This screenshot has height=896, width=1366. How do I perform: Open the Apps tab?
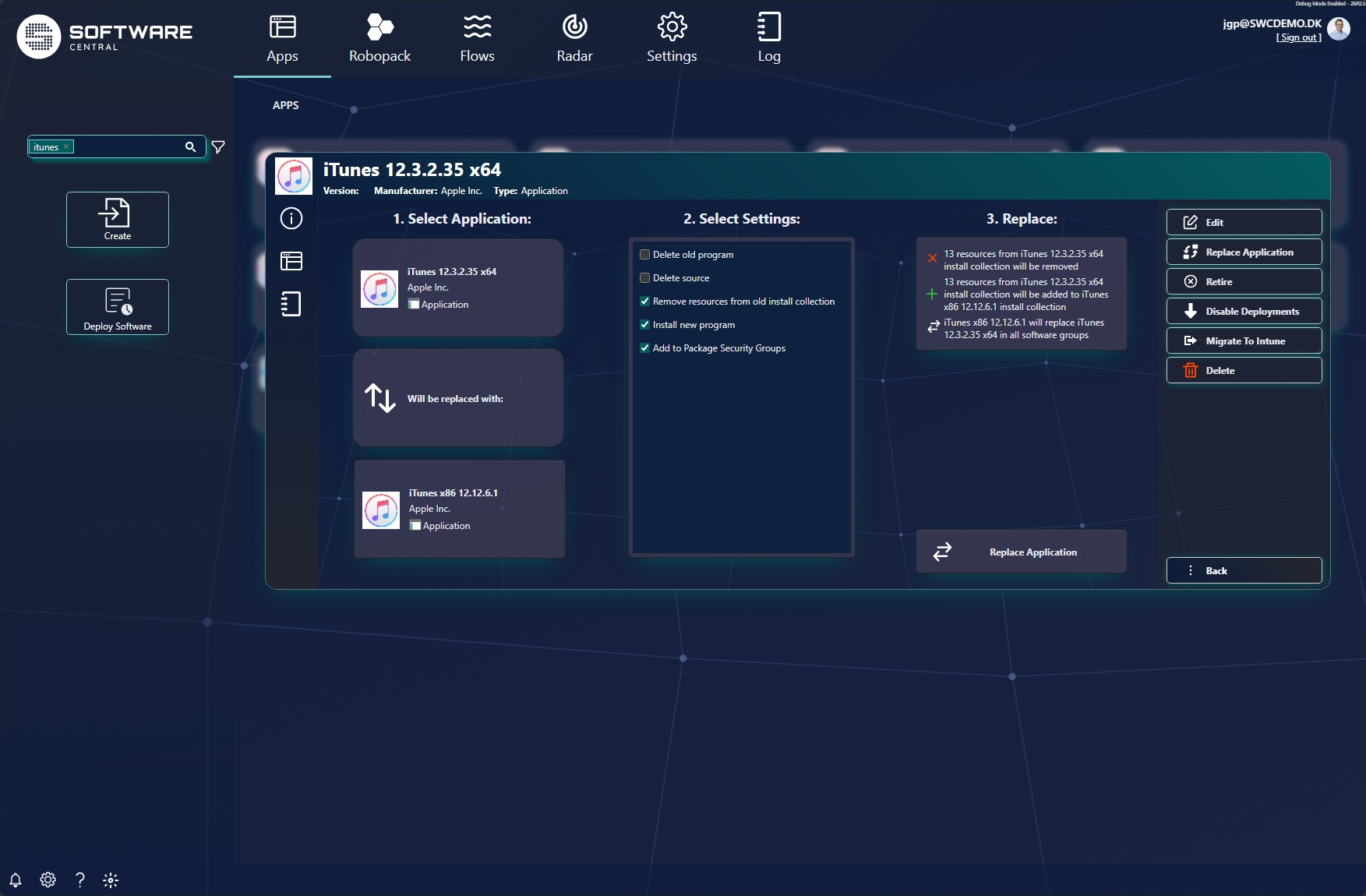coord(282,39)
